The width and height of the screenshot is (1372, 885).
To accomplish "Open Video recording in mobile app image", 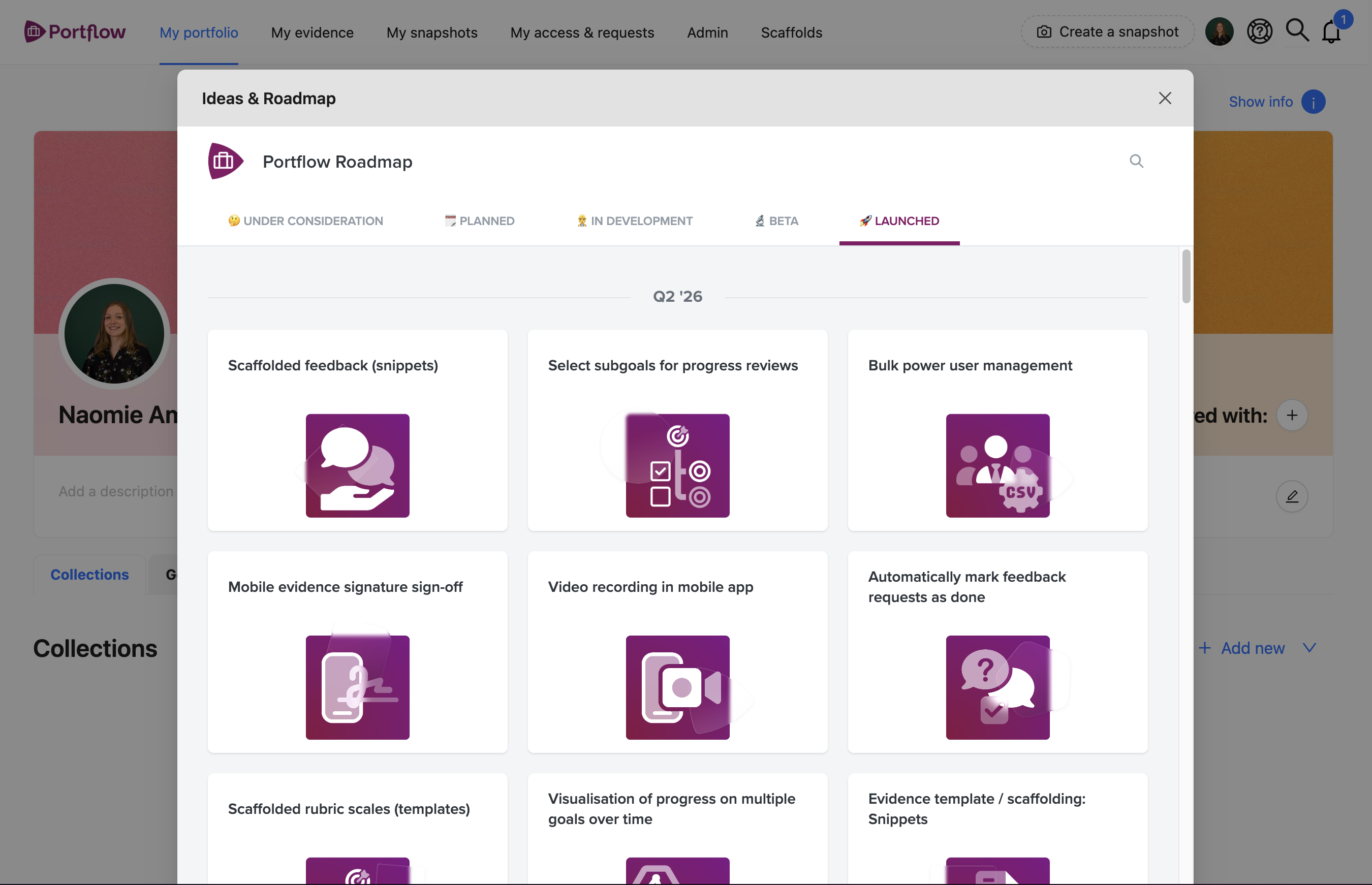I will pos(677,687).
